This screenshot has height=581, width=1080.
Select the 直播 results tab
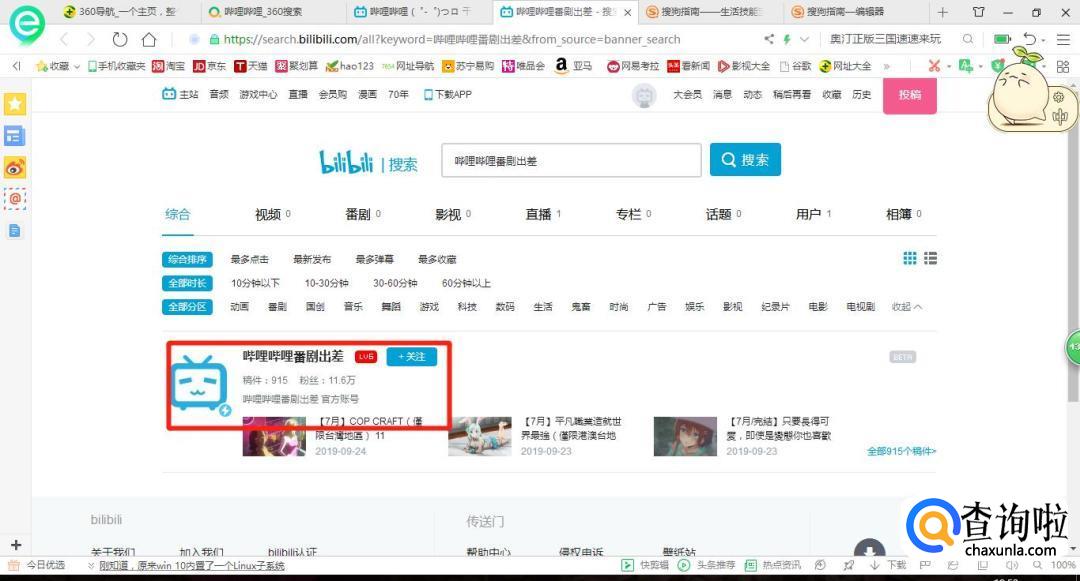click(543, 214)
